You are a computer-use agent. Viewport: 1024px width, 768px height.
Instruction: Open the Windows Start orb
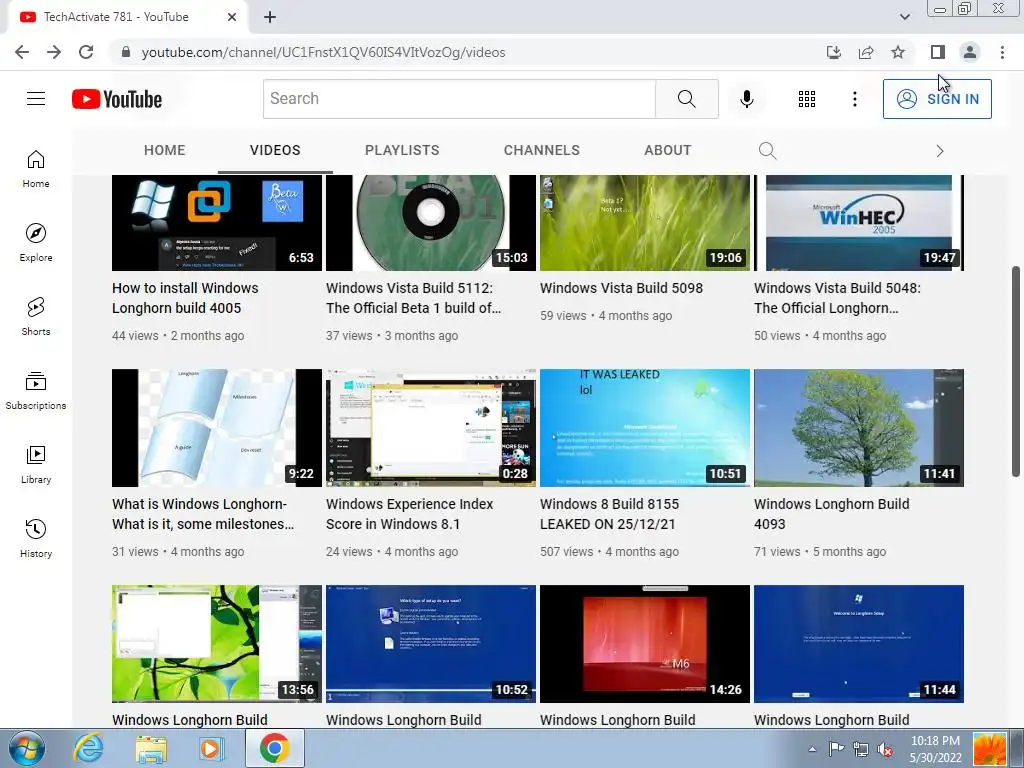pyautogui.click(x=26, y=748)
